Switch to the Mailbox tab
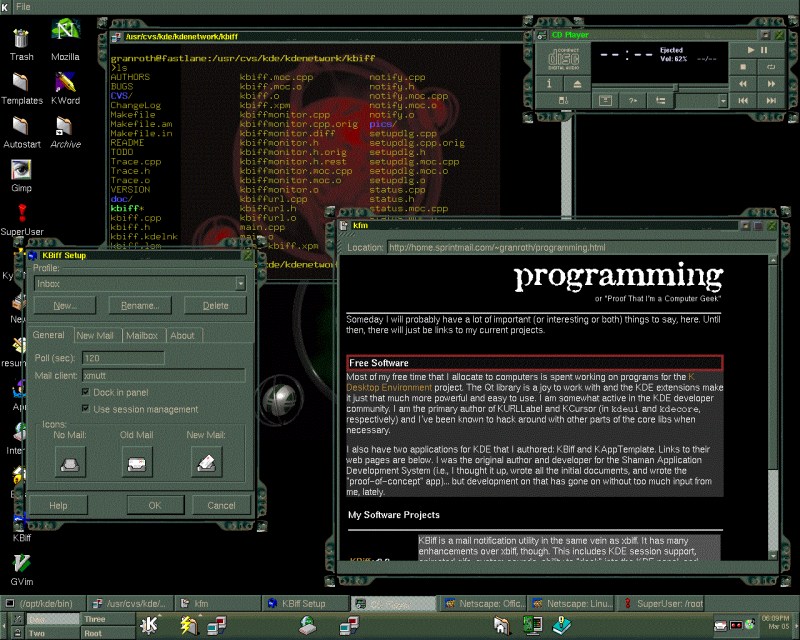800x640 pixels. tap(142, 335)
